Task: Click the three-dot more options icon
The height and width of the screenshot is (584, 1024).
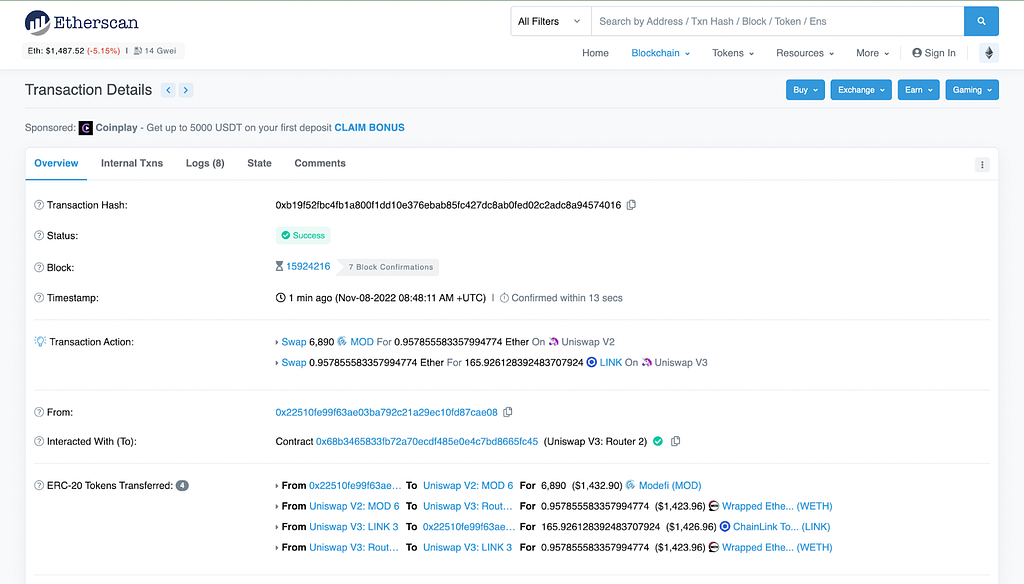Action: click(x=982, y=165)
